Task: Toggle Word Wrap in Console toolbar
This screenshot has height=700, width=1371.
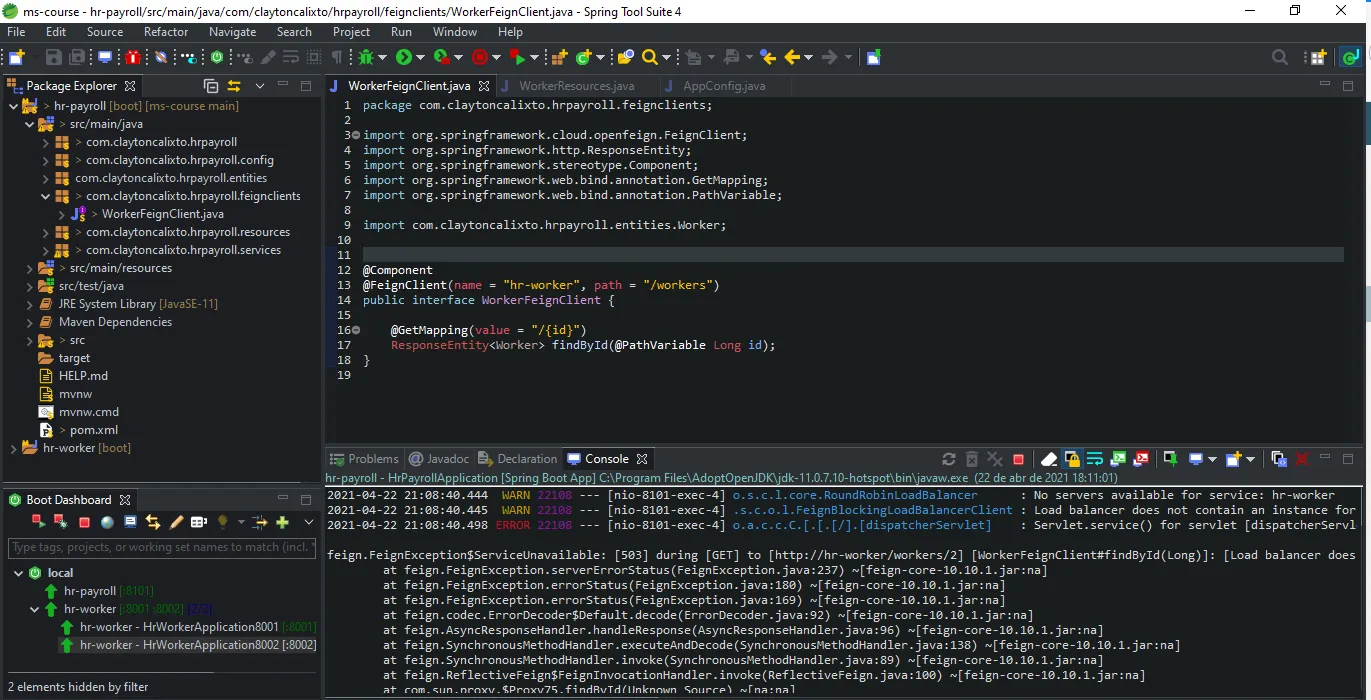Action: [x=1095, y=459]
